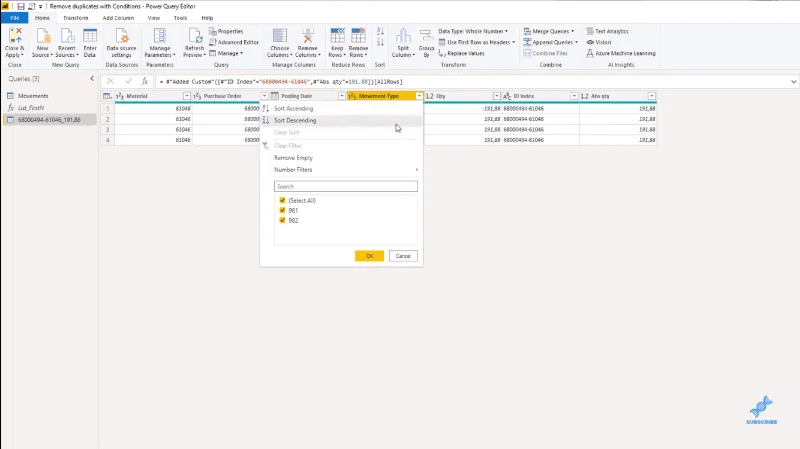This screenshot has width=800, height=449.
Task: Confirm filter with OK button
Action: [369, 256]
